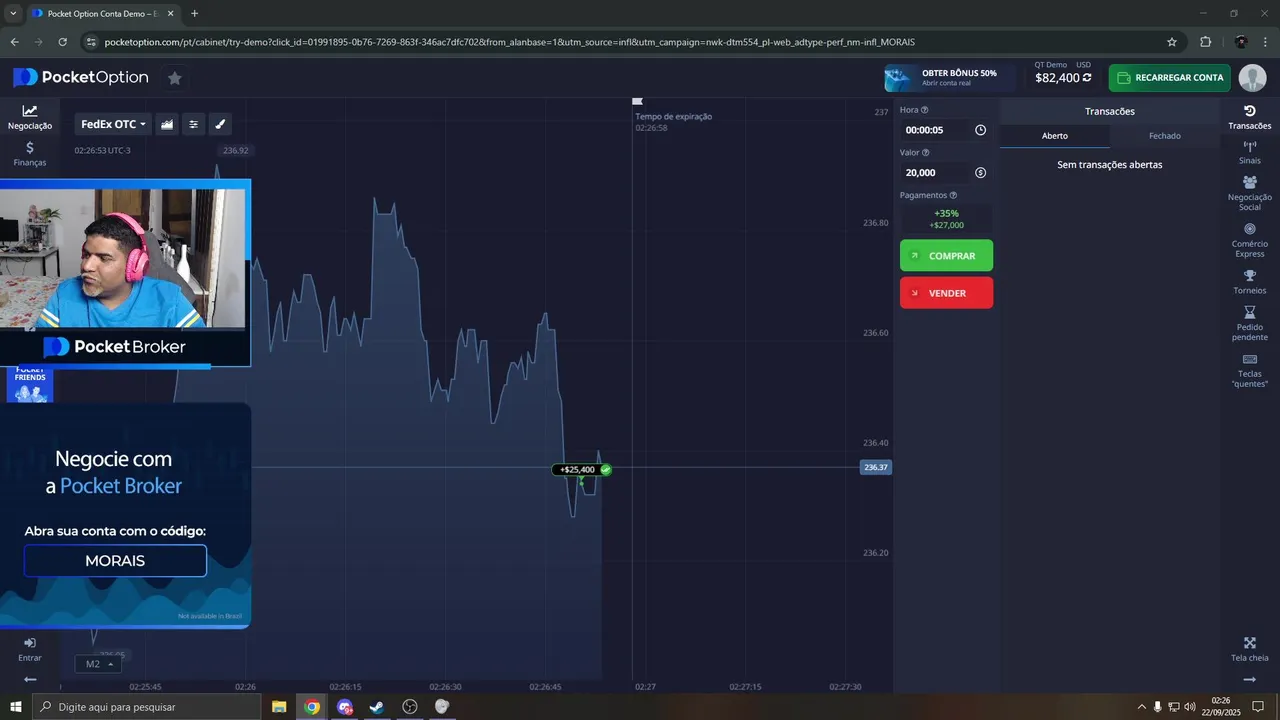Open the Finanças section

pos(30,154)
